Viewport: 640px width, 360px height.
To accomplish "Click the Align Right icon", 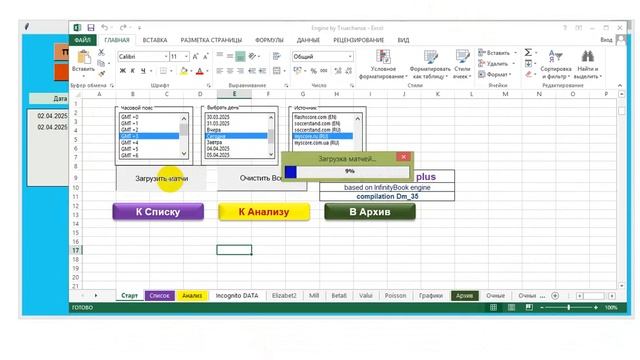I will pos(240,71).
